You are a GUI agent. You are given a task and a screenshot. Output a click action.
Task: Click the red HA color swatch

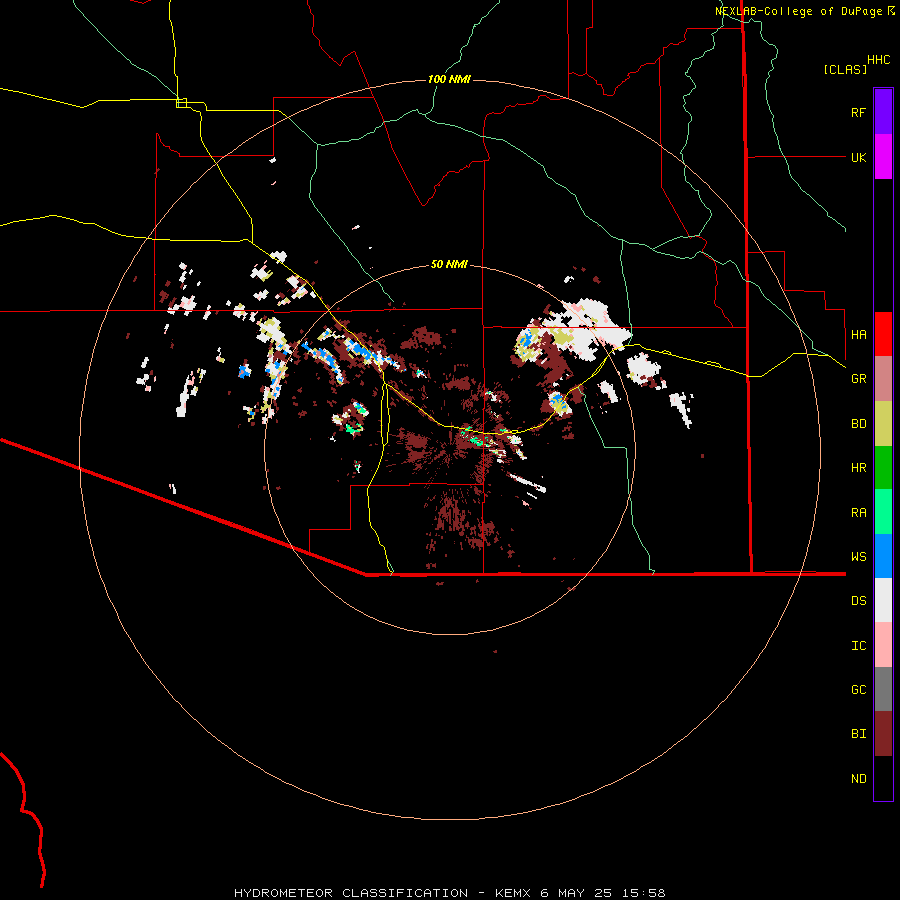[883, 334]
